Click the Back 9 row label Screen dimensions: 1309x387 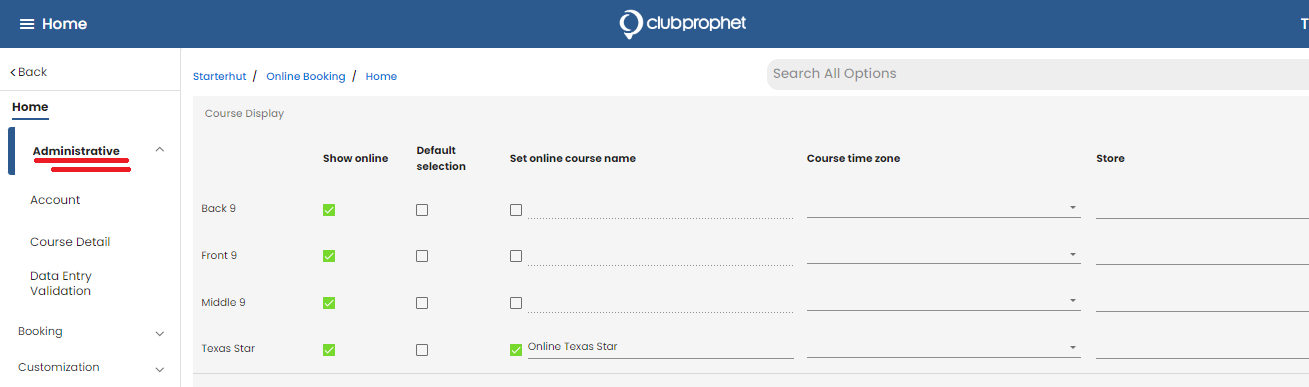(x=218, y=209)
